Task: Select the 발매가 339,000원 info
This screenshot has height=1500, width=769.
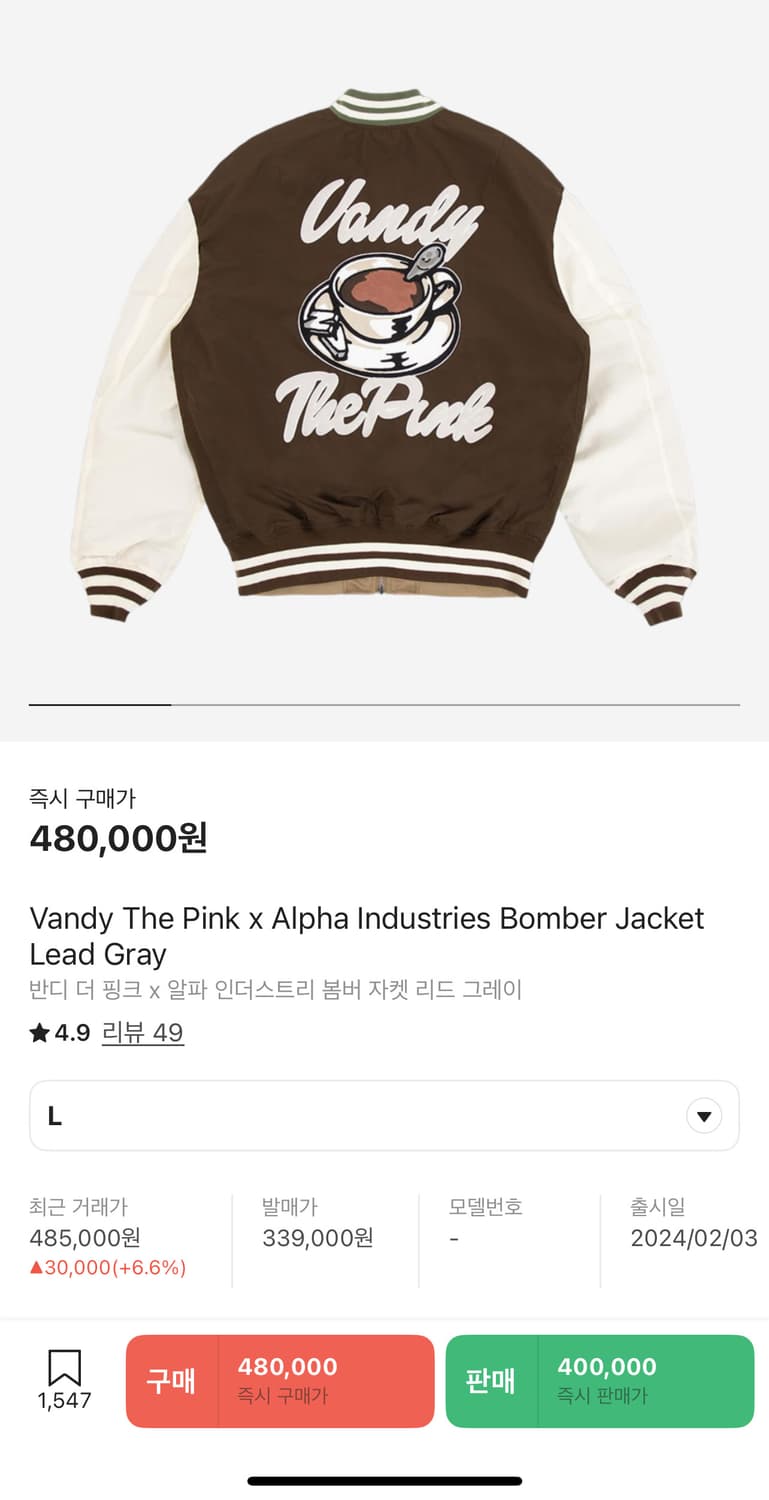Action: 317,1238
